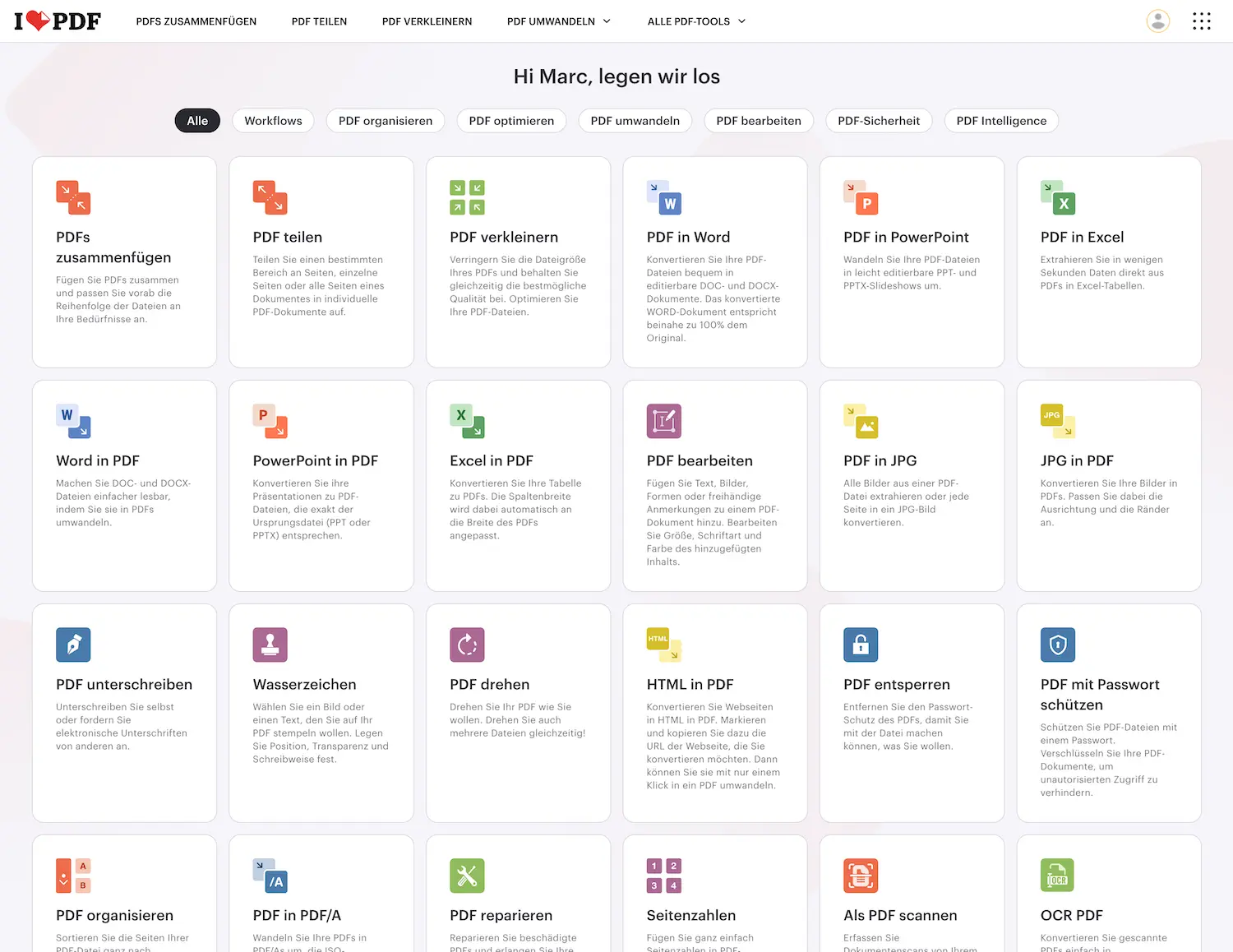Click the PDFs zusammenfügen merge icon
The height and width of the screenshot is (952, 1233).
73,197
